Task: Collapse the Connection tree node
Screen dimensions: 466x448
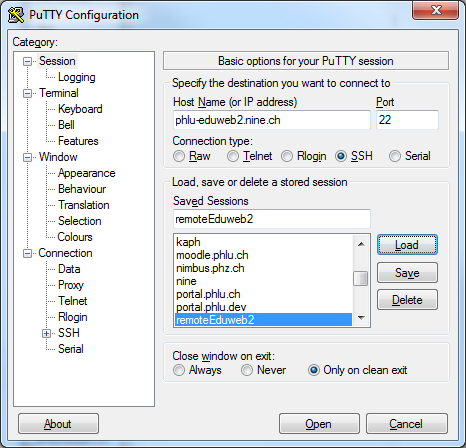Action: point(27,253)
